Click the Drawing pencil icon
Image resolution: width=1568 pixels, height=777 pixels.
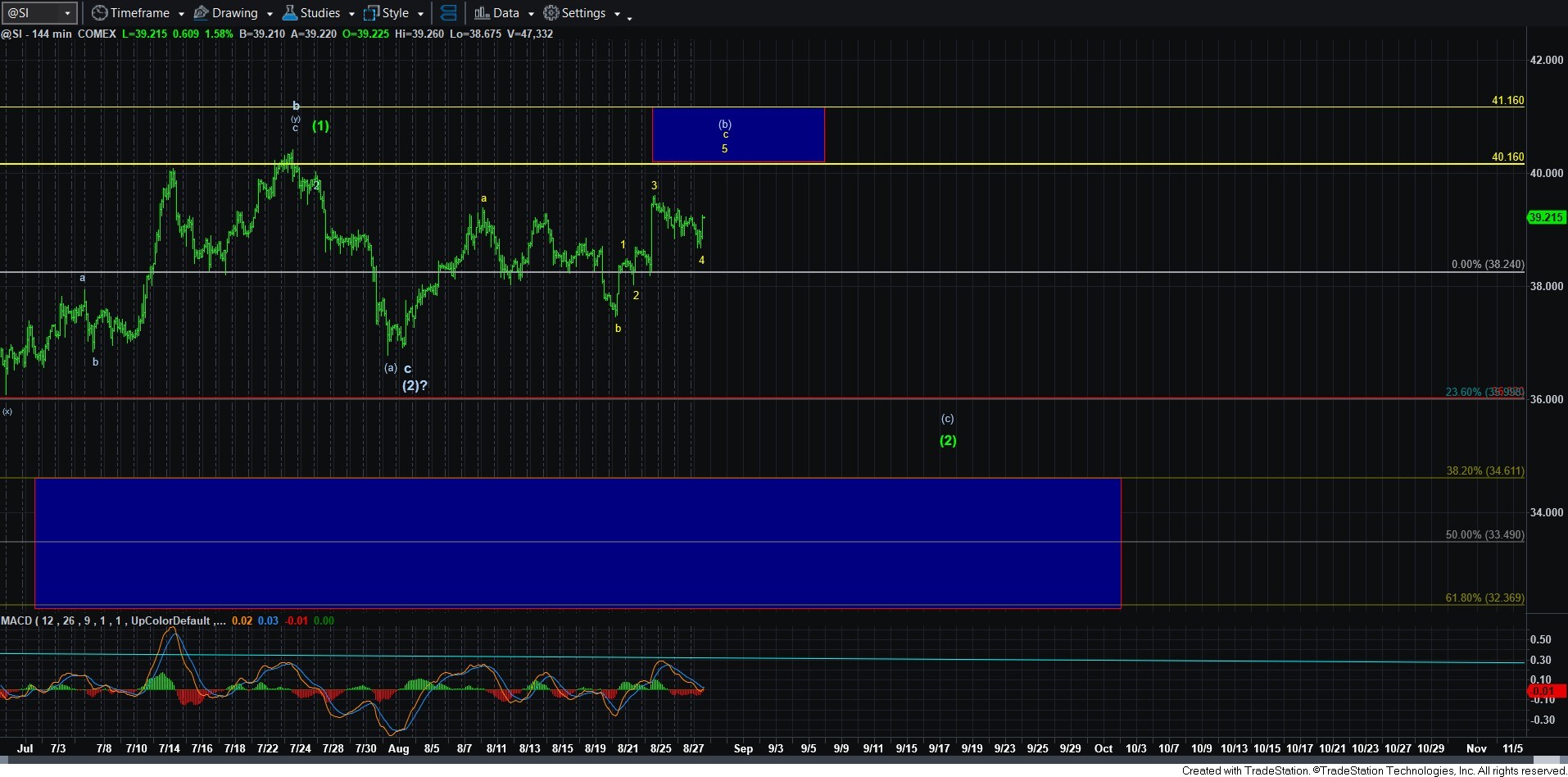(x=201, y=13)
